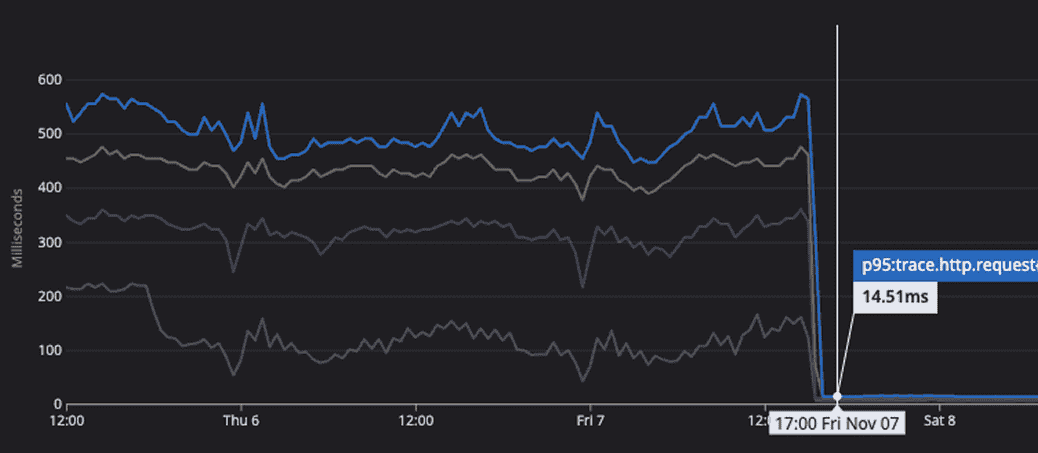Click the 500 y-axis tick label

[51, 134]
